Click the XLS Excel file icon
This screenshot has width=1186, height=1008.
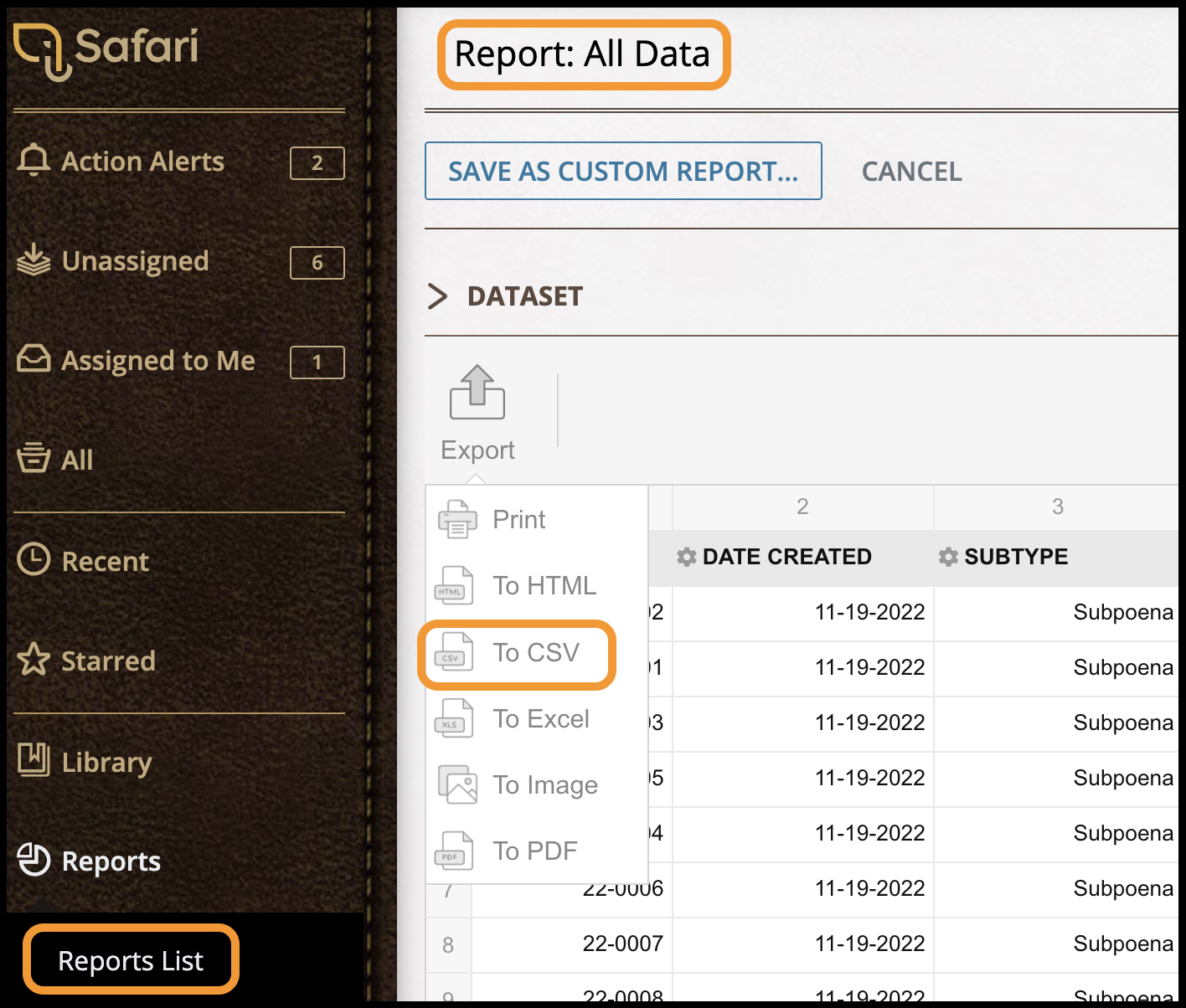[453, 718]
